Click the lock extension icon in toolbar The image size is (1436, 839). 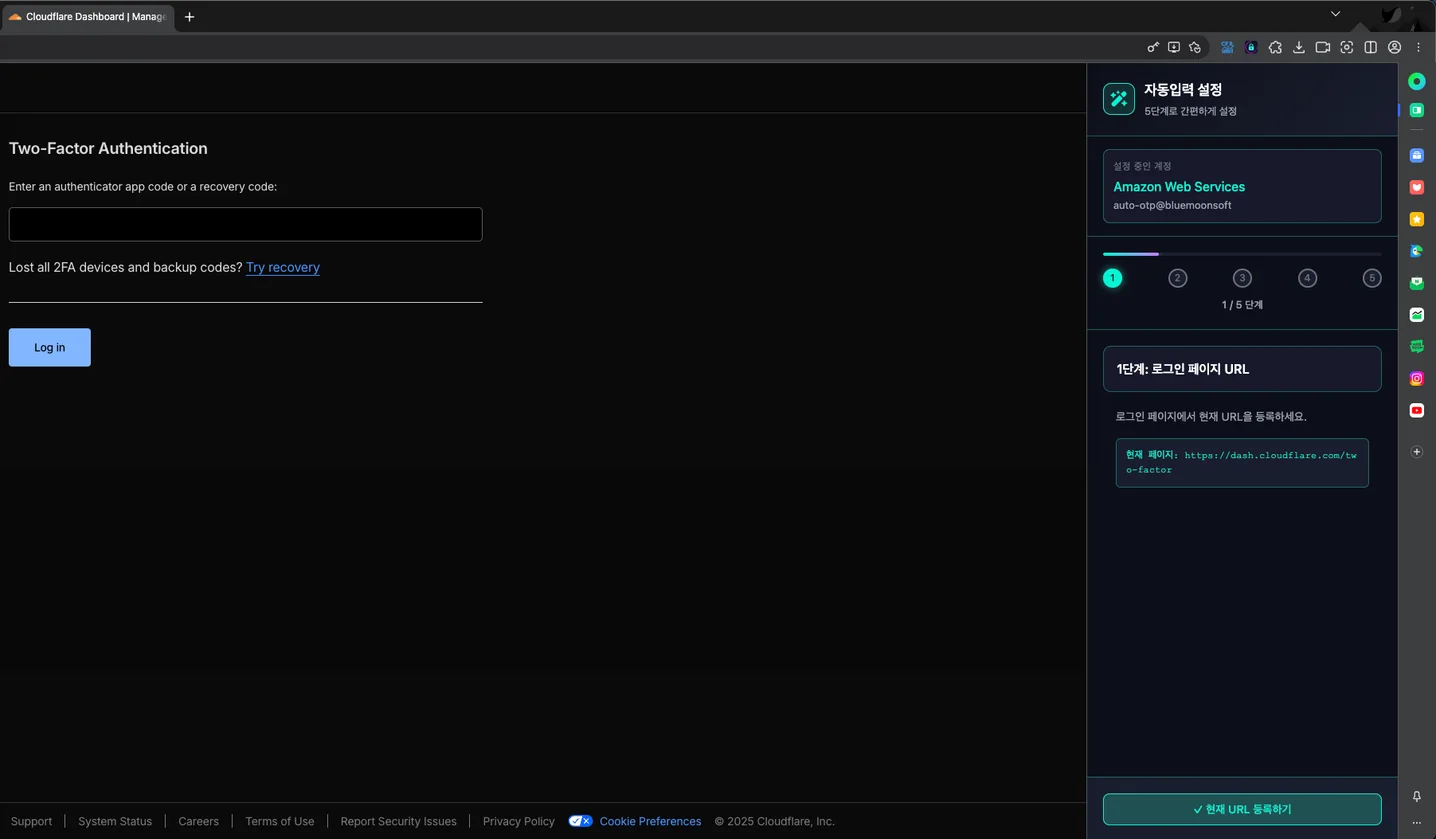pyautogui.click(x=1251, y=47)
